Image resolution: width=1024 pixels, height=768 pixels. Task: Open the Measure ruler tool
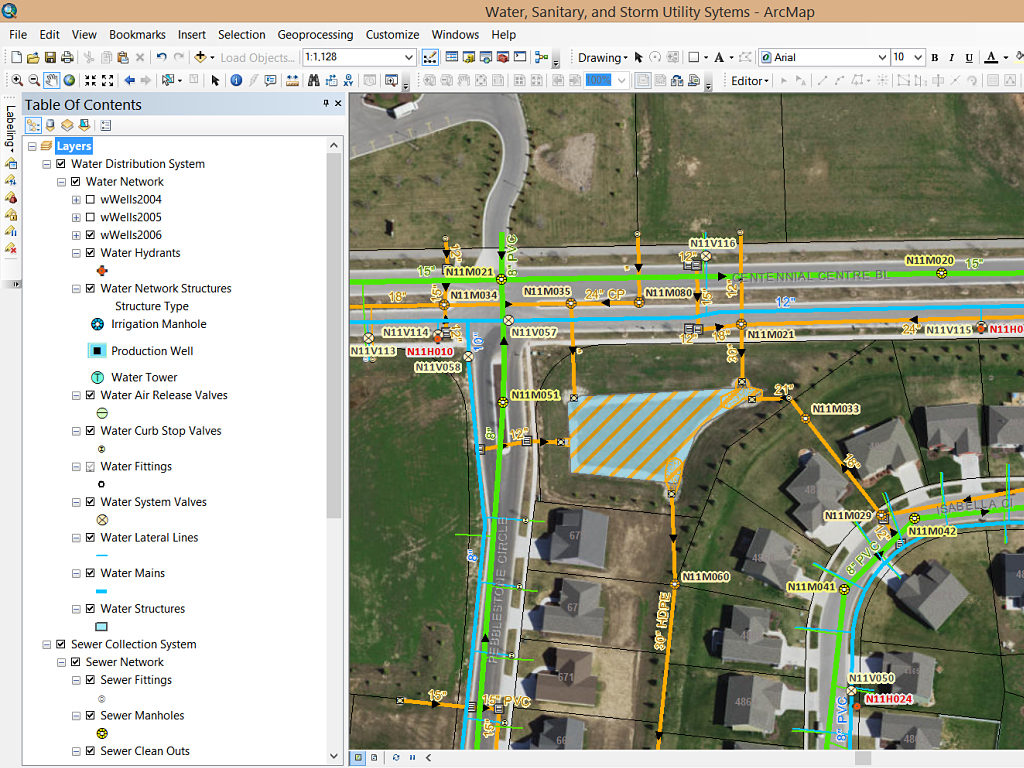pyautogui.click(x=293, y=80)
